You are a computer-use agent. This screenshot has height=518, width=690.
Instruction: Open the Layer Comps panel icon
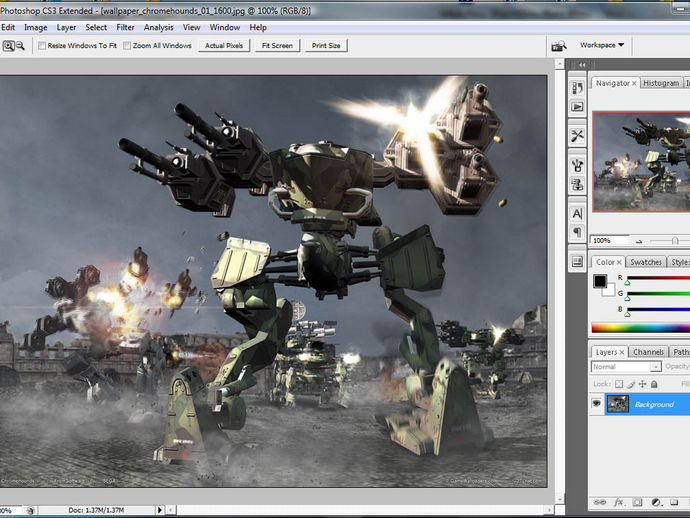click(577, 262)
